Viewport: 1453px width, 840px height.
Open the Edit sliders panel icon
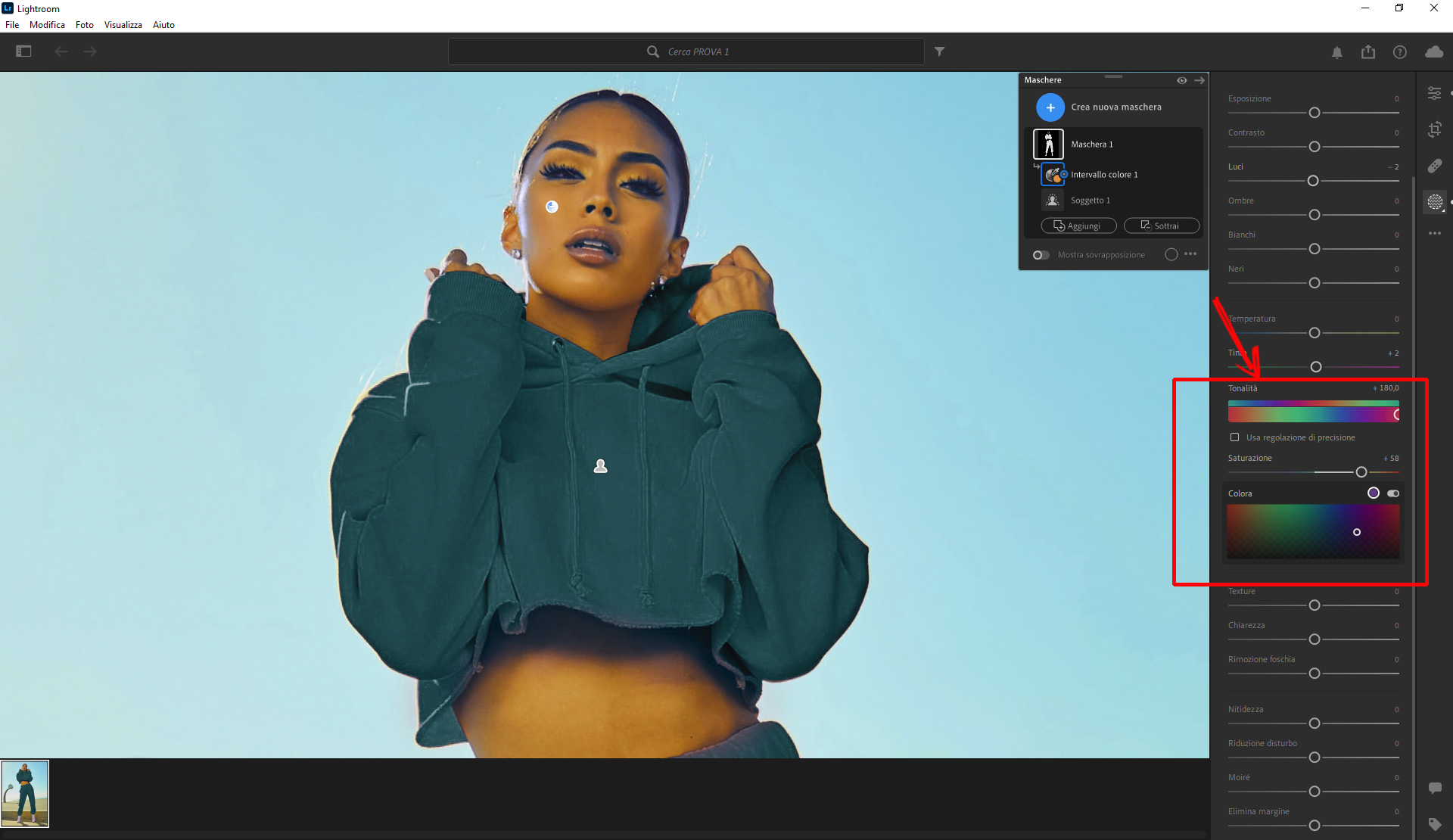coord(1434,93)
